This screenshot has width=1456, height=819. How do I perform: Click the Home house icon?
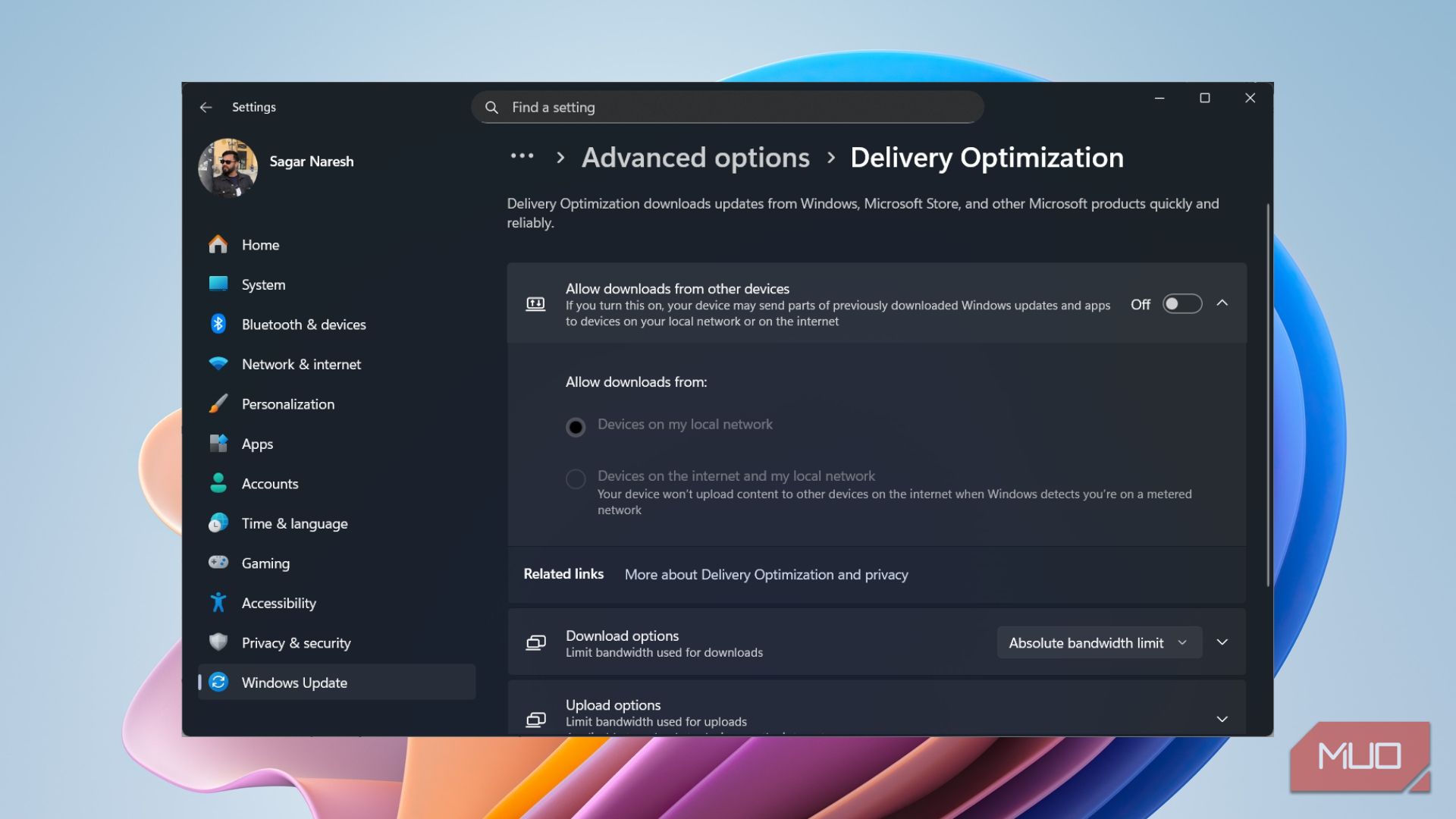click(x=218, y=244)
